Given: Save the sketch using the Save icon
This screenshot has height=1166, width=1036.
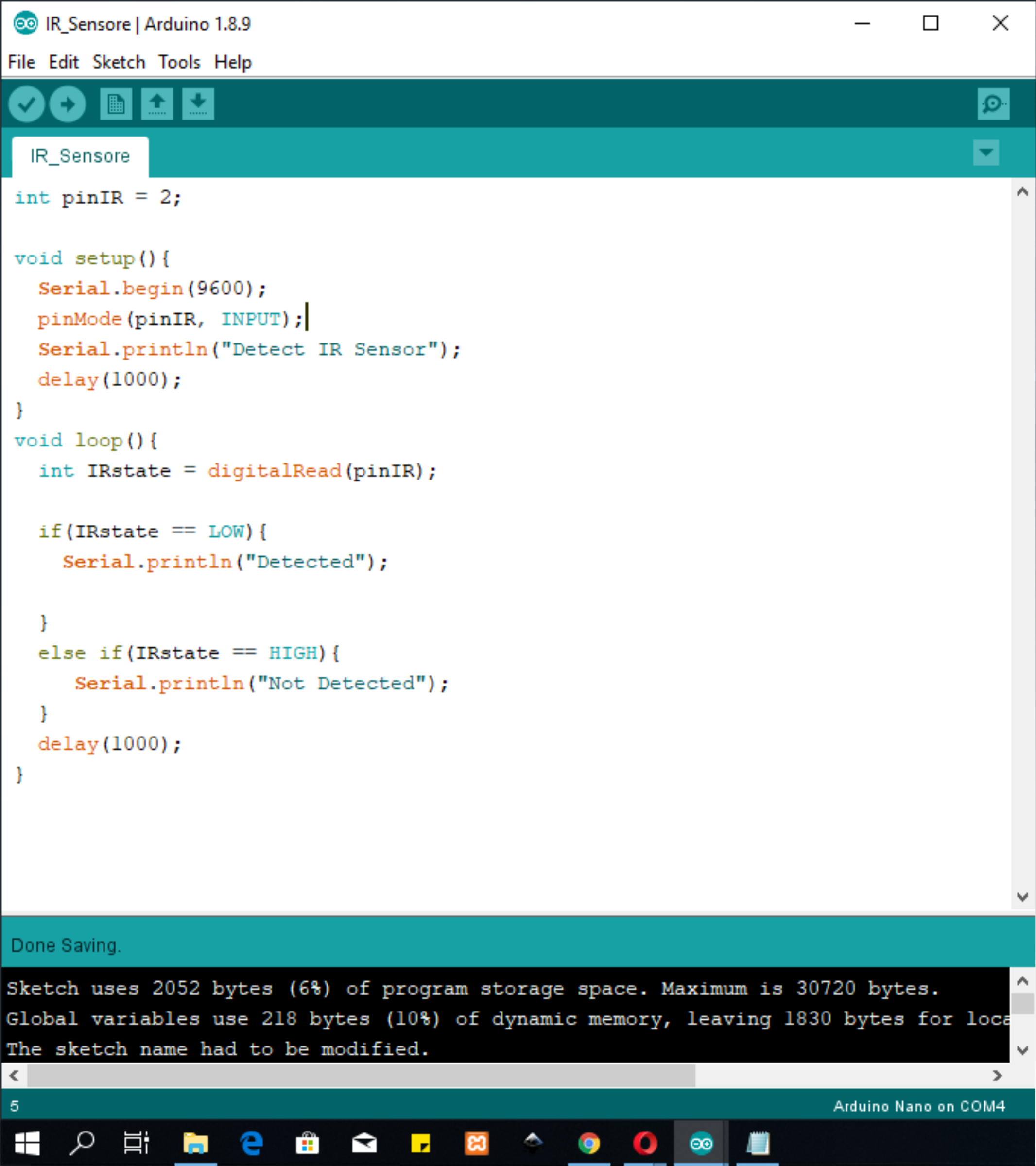Looking at the screenshot, I should tap(197, 104).
